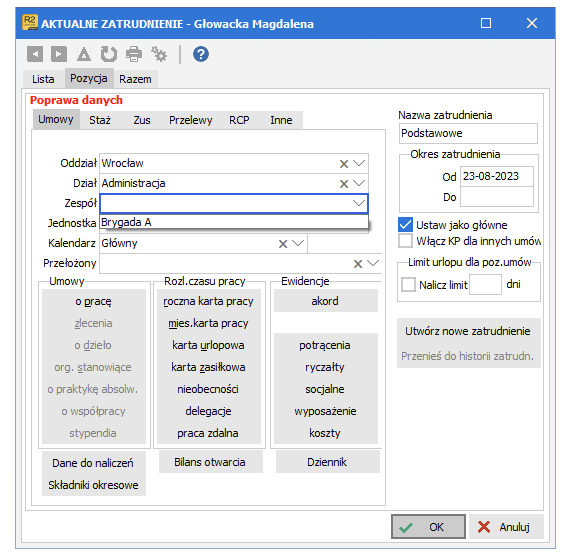Check the Nalicz limit checkbox
The width and height of the screenshot is (574, 558).
point(408,284)
